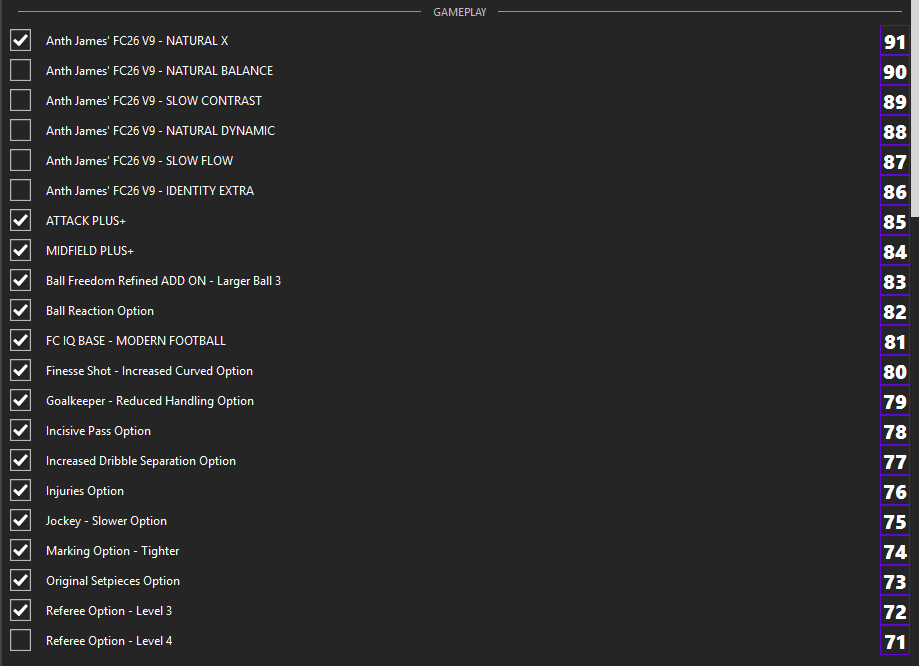Click priority number 79 field

(895, 402)
